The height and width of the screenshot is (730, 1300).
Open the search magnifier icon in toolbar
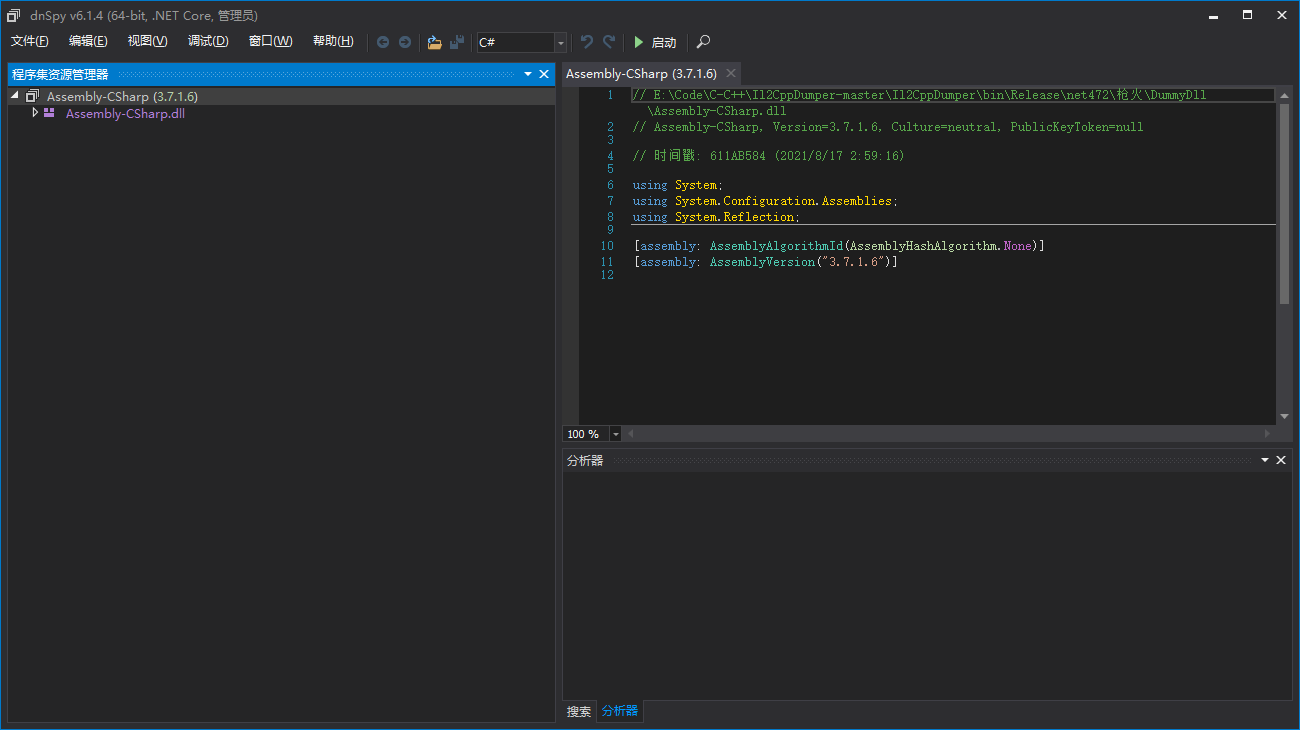tap(704, 42)
